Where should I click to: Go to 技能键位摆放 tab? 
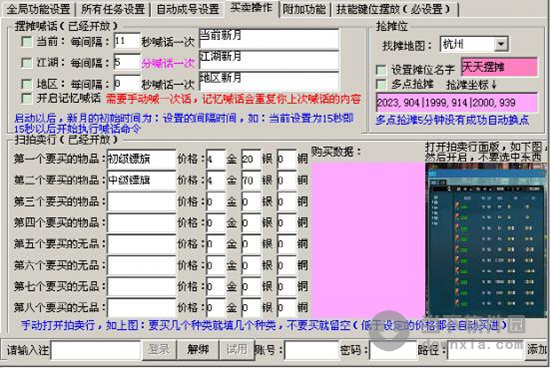coord(394,9)
